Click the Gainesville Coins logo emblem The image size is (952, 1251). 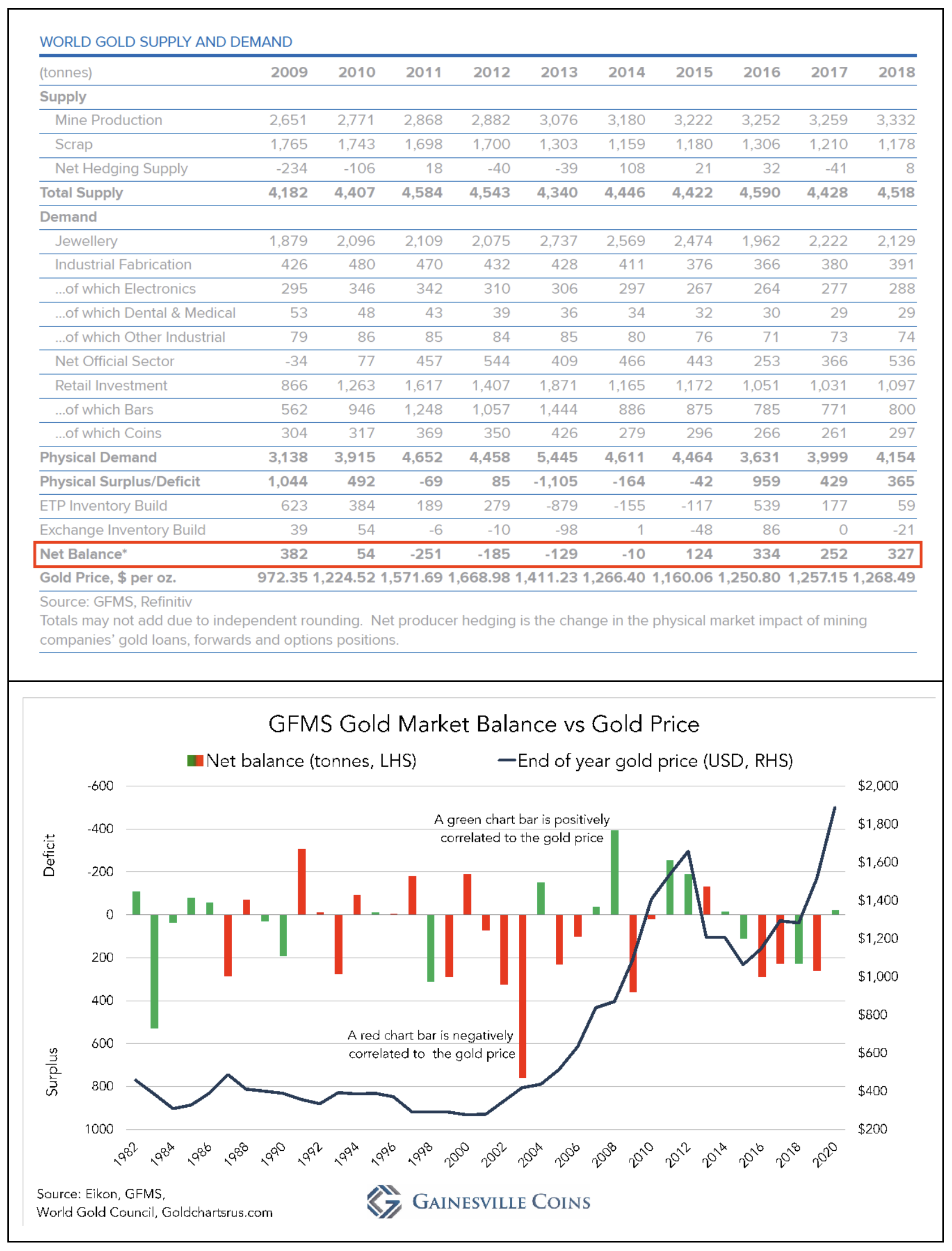point(384,1201)
